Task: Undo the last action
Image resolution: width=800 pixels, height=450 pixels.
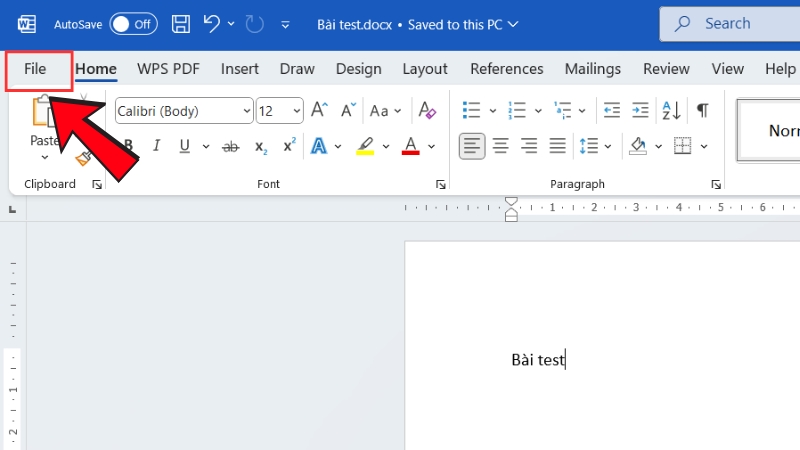Action: [x=211, y=24]
